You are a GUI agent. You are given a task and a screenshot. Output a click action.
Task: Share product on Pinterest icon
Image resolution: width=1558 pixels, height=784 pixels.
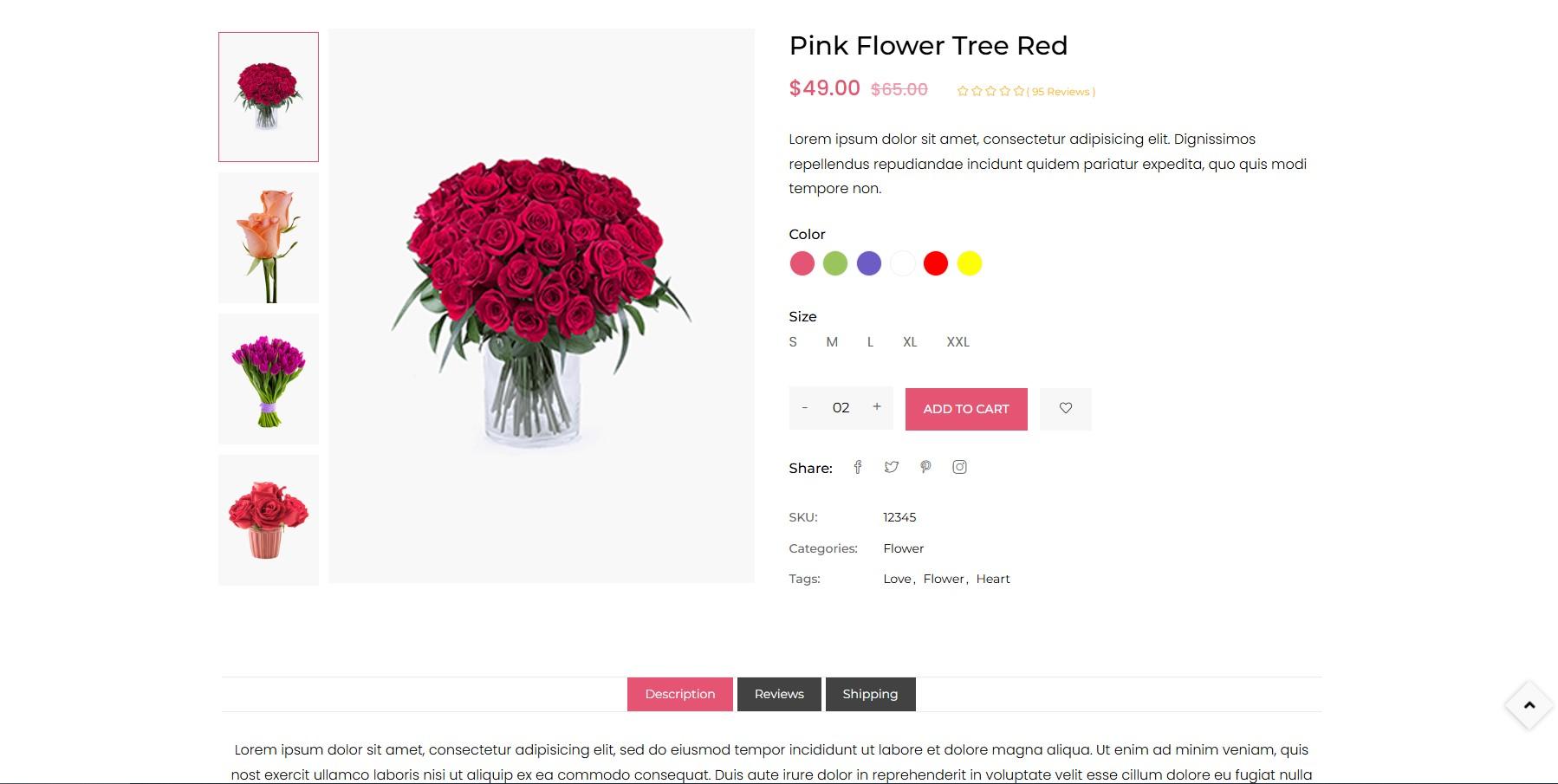(925, 467)
